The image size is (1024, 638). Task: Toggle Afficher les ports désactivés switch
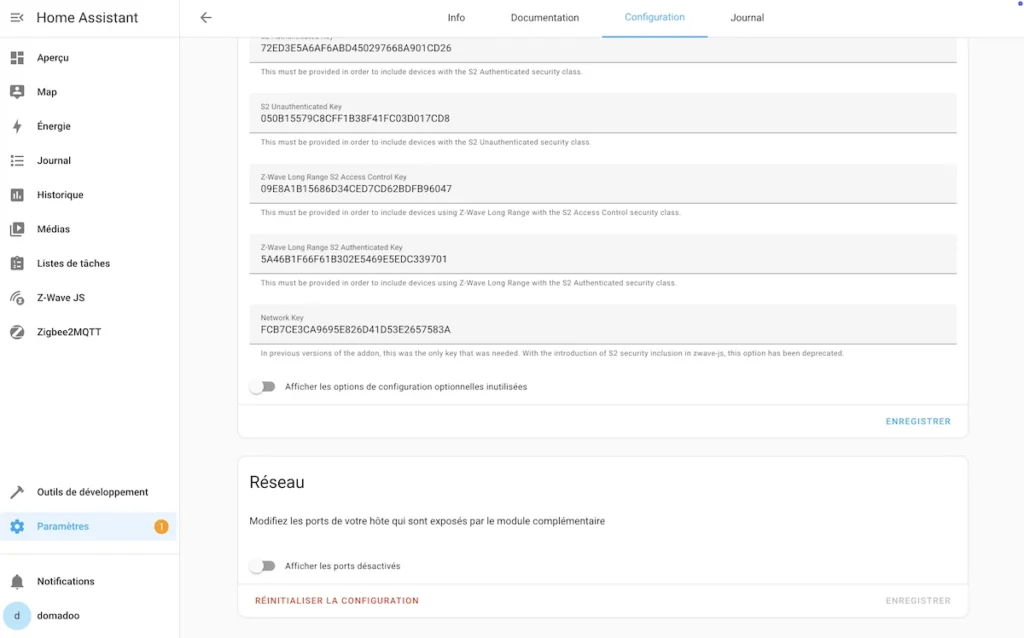(263, 566)
